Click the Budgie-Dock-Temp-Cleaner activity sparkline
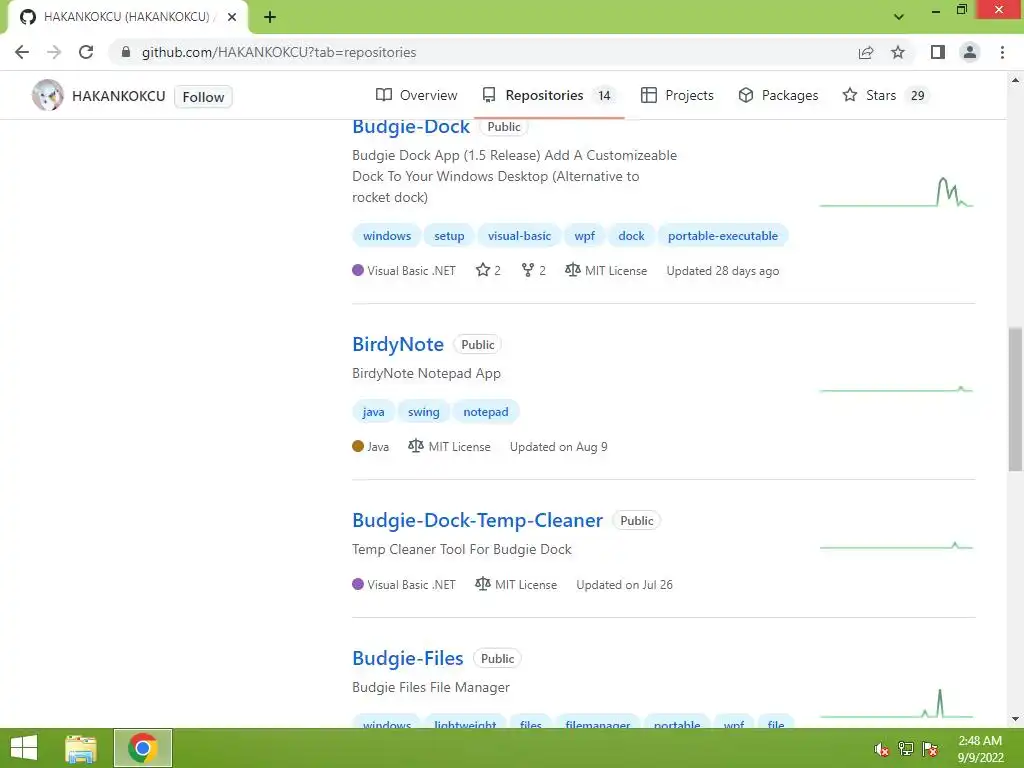Viewport: 1024px width, 768px height. 897,545
